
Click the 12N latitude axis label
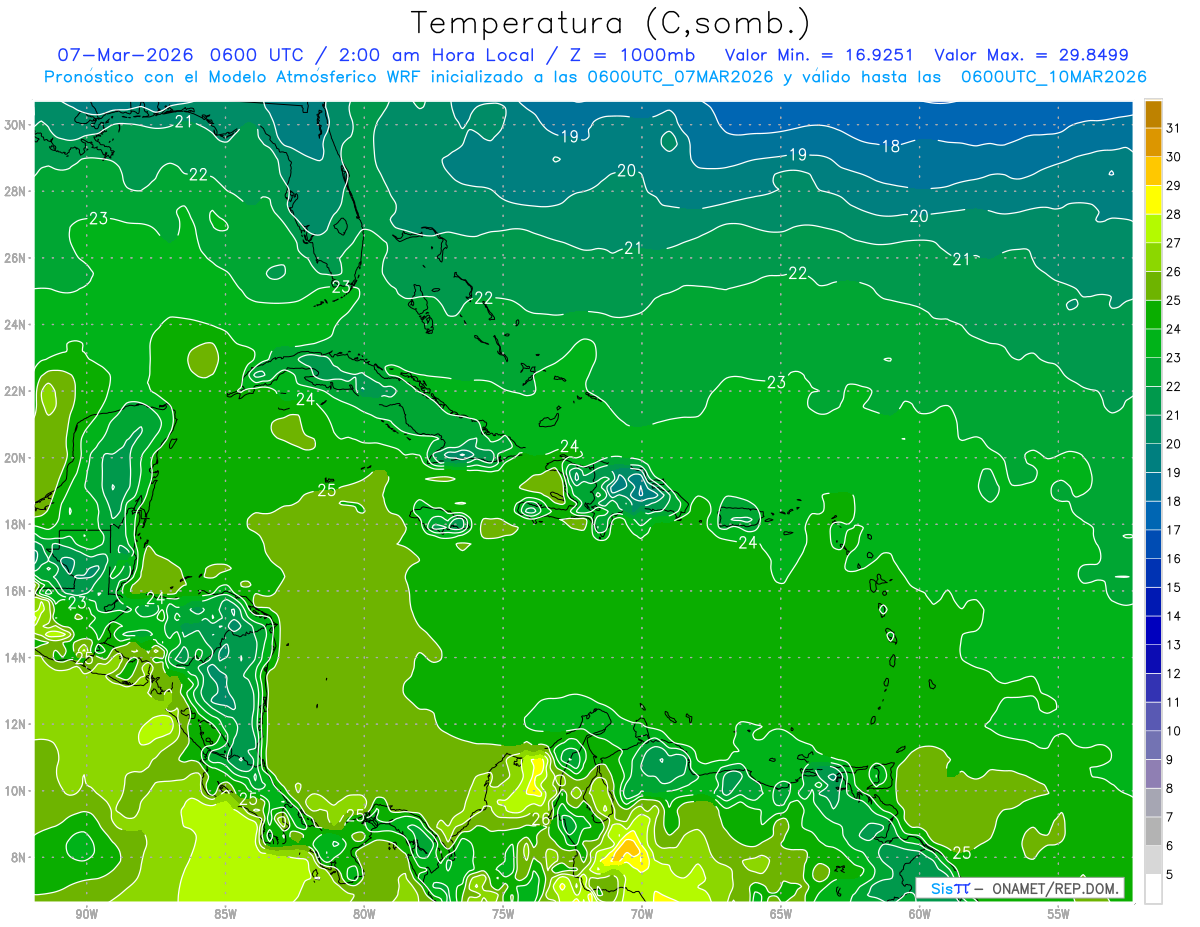pos(15,724)
